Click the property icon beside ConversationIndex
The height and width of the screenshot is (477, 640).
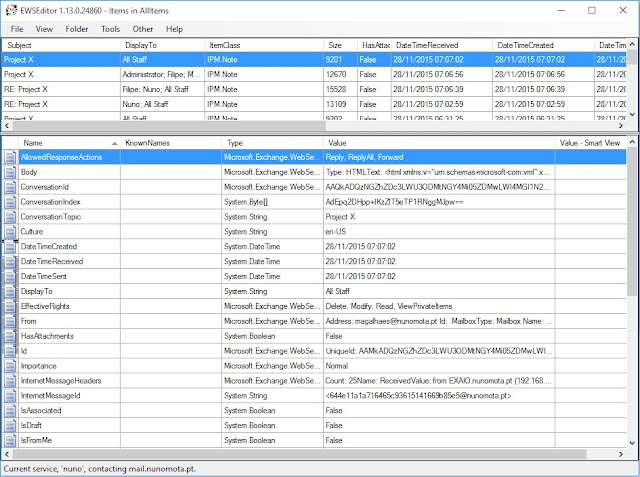pos(10,202)
